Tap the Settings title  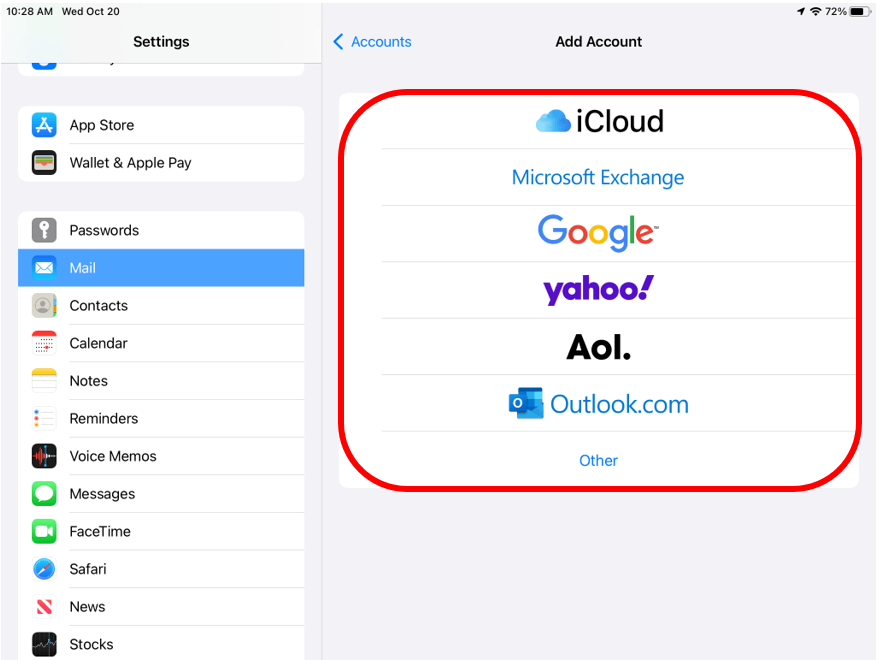tap(161, 42)
